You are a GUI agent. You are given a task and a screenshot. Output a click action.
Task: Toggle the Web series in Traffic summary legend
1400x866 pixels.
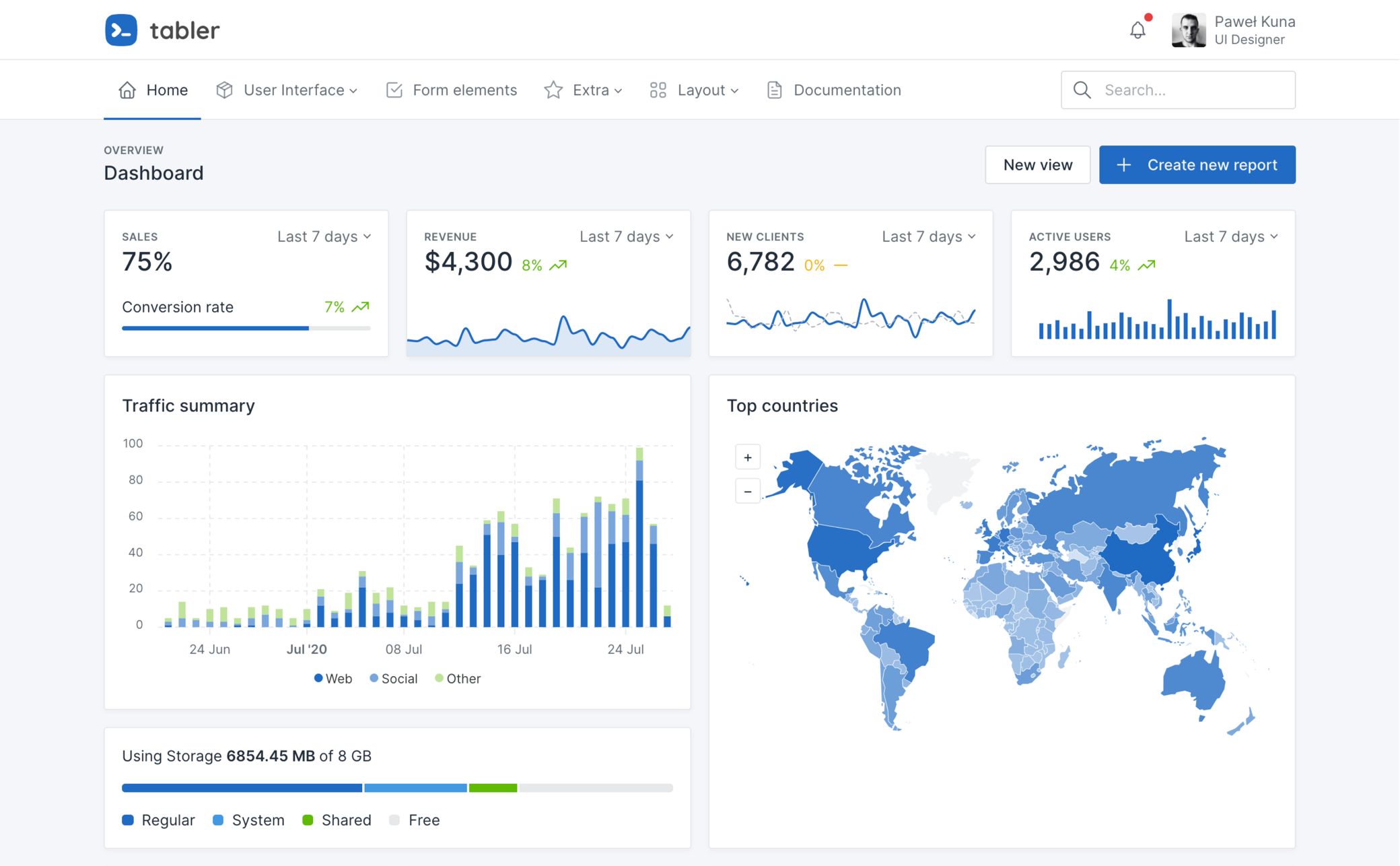332,678
